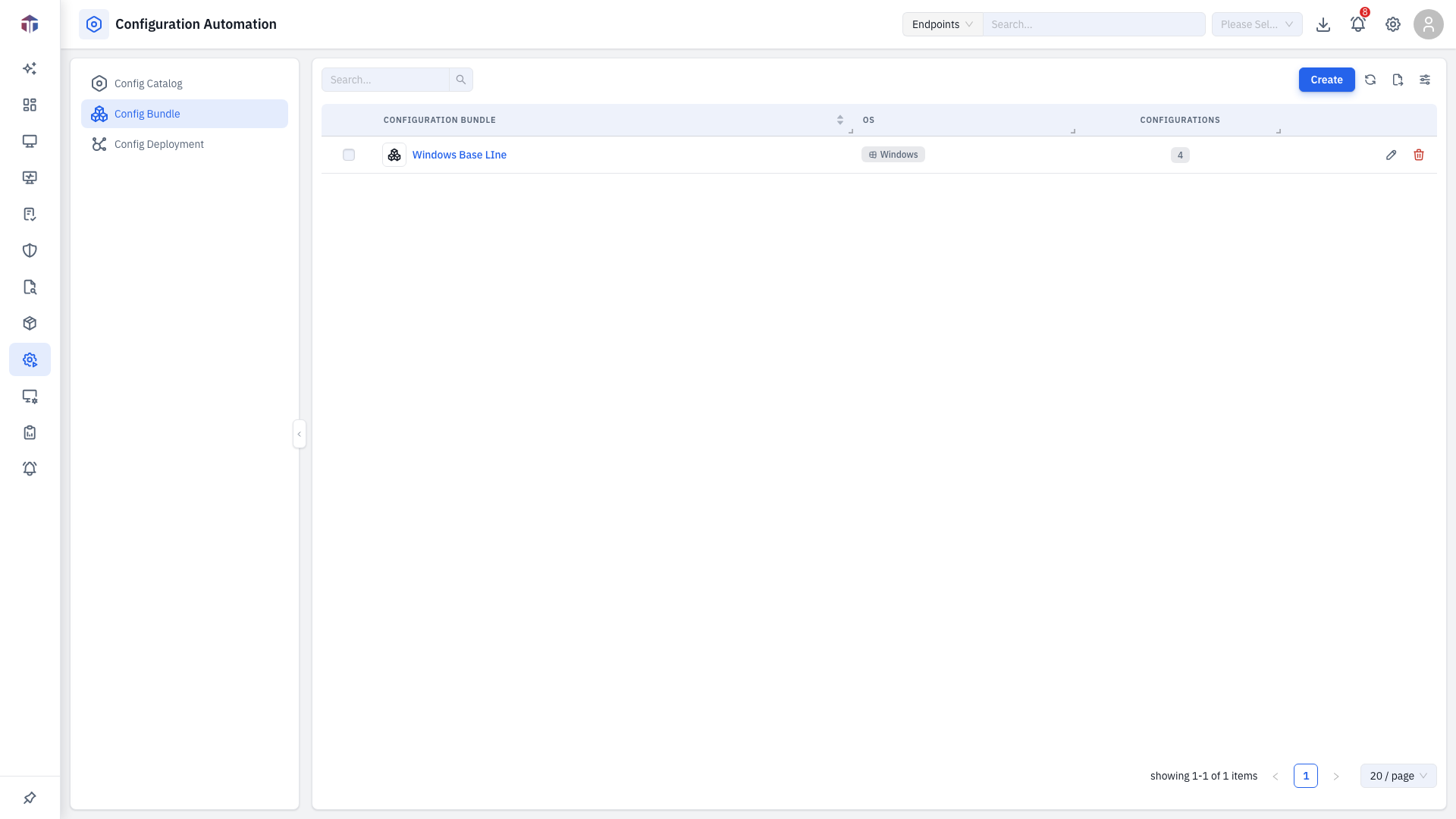Open the Please Select dropdown
Screen dimensions: 1456x819
(x=1257, y=24)
